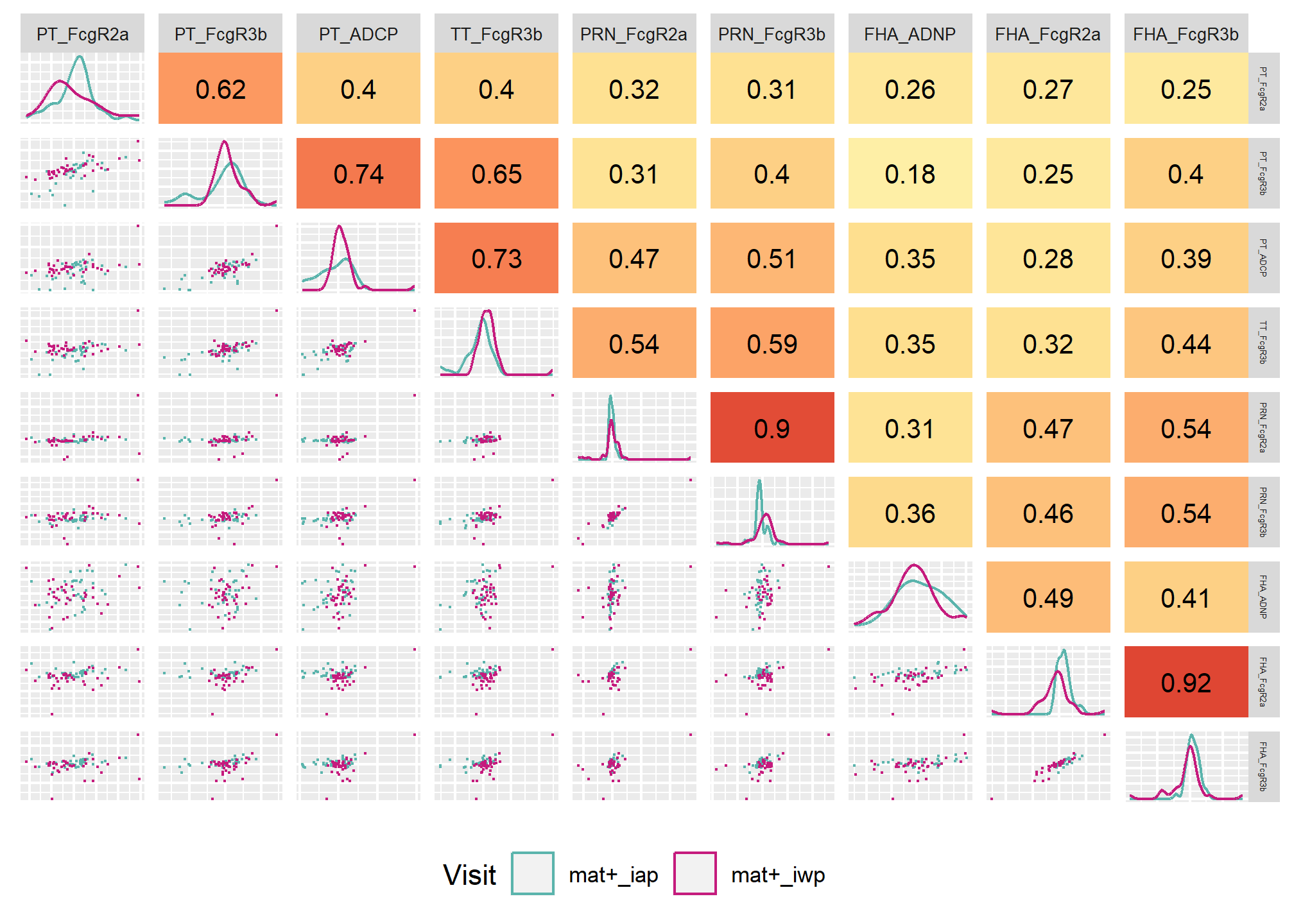Image resolution: width=1294 pixels, height=924 pixels.
Task: Click the 0.18 correlation cell
Action: click(x=910, y=173)
